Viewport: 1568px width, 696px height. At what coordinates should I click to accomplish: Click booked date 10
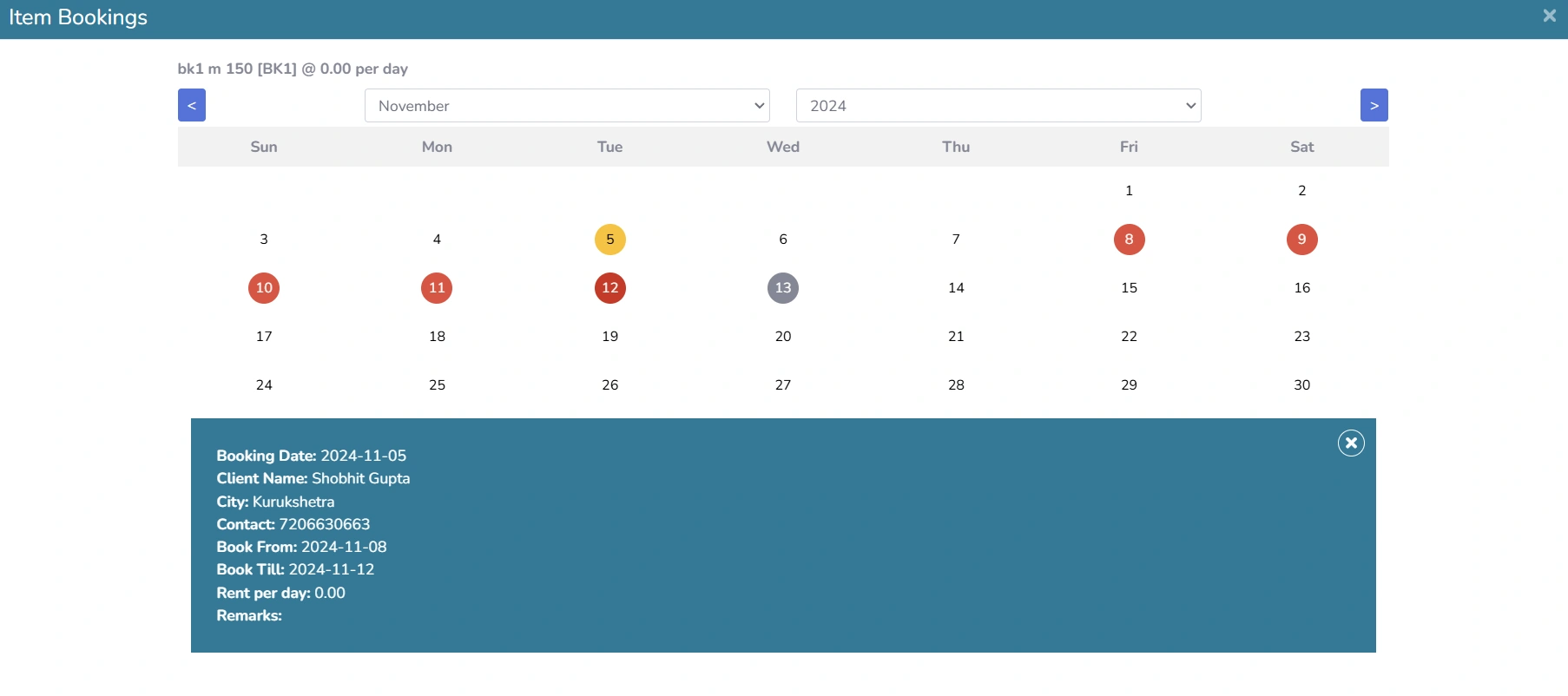(x=264, y=288)
